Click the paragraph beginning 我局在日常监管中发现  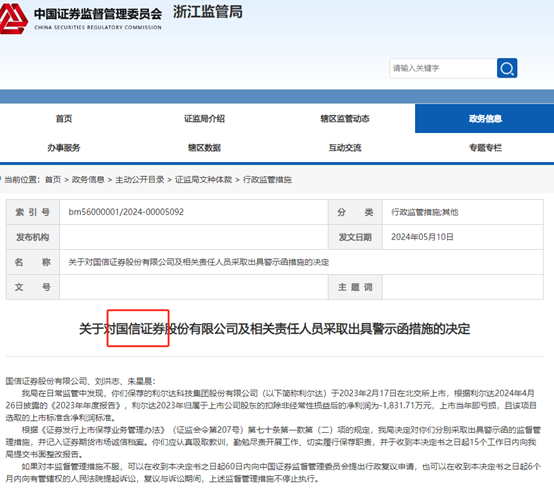[x=271, y=405]
